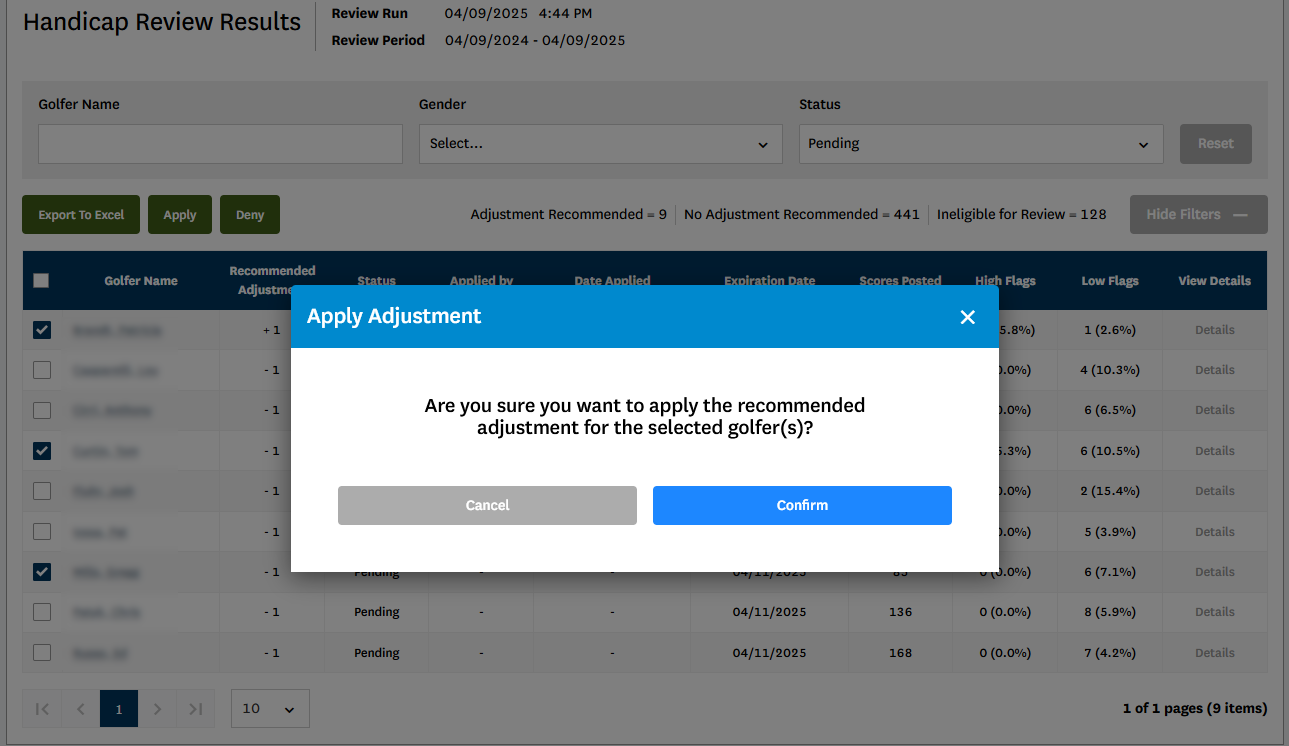This screenshot has height=746, width=1289.
Task: Cancel the Apply Adjustment dialog
Action: point(487,505)
